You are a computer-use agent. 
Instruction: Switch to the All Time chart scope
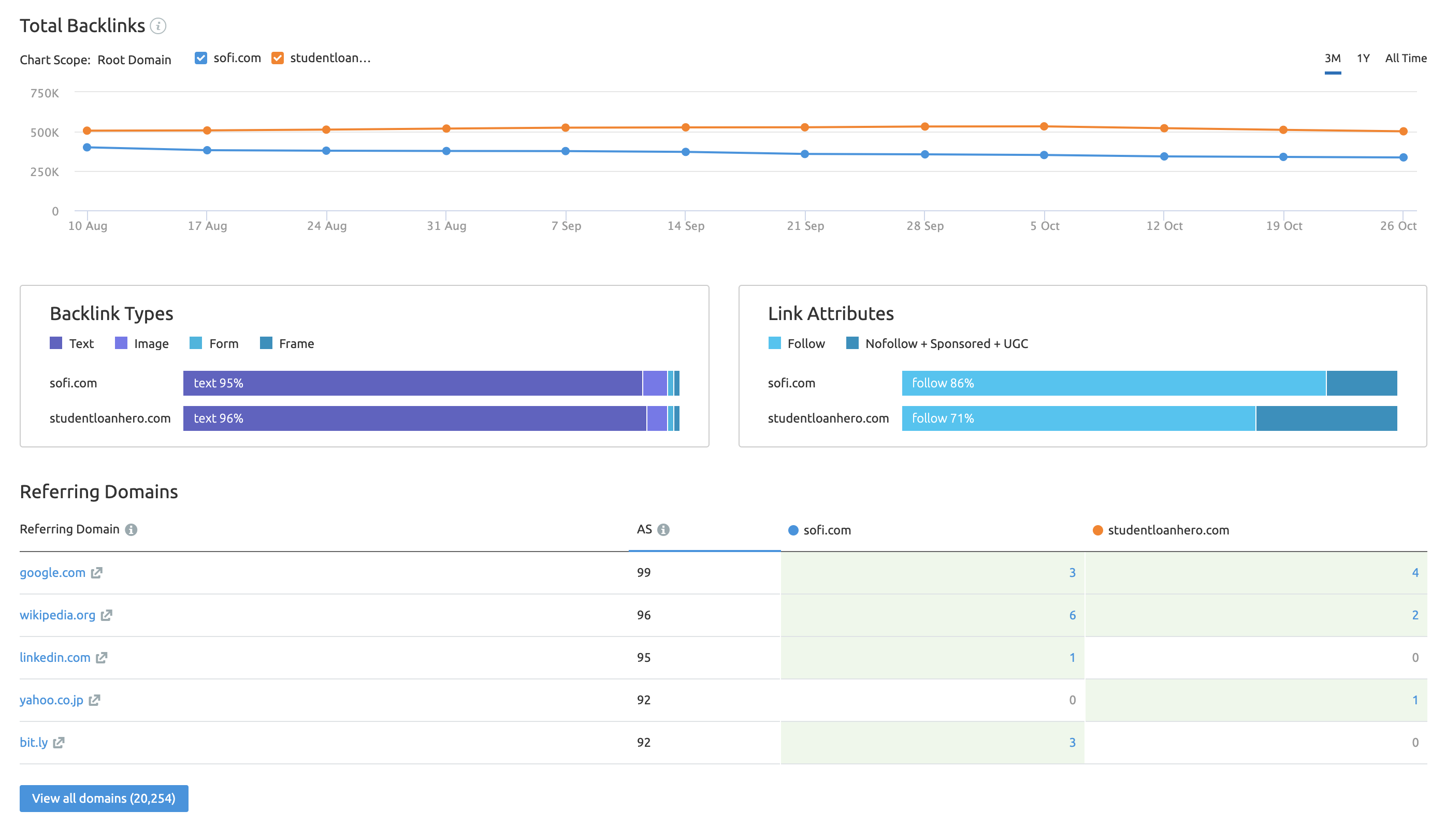1406,57
